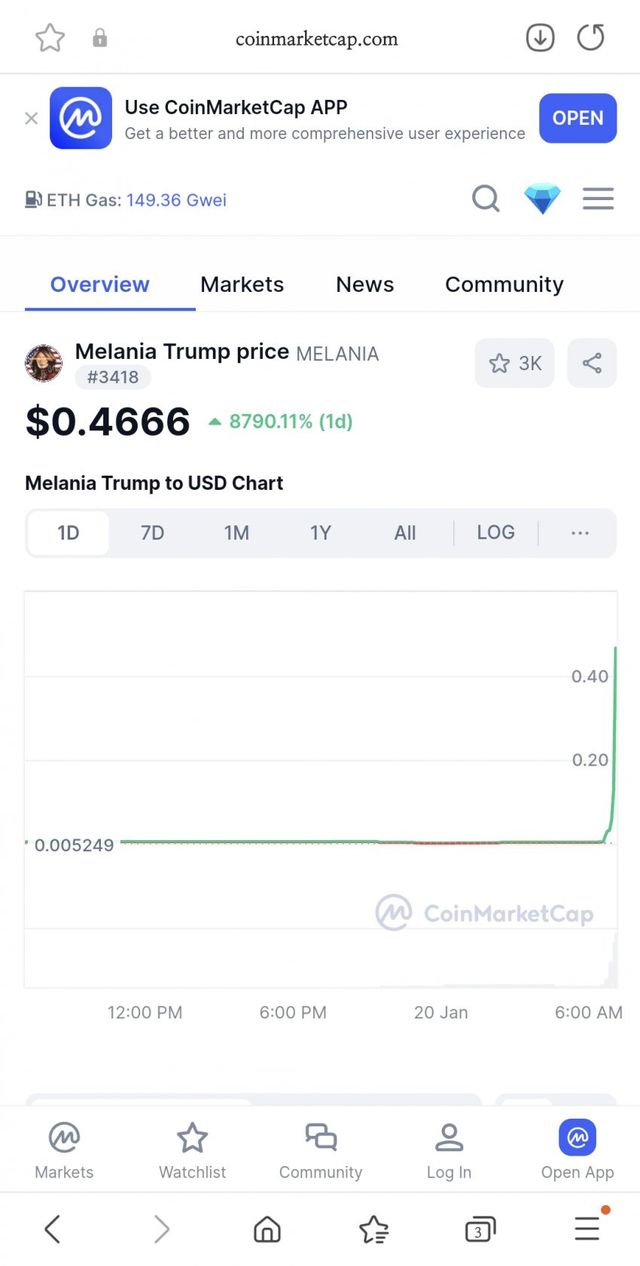
Task: Reload the page with refresh icon
Action: click(x=591, y=38)
